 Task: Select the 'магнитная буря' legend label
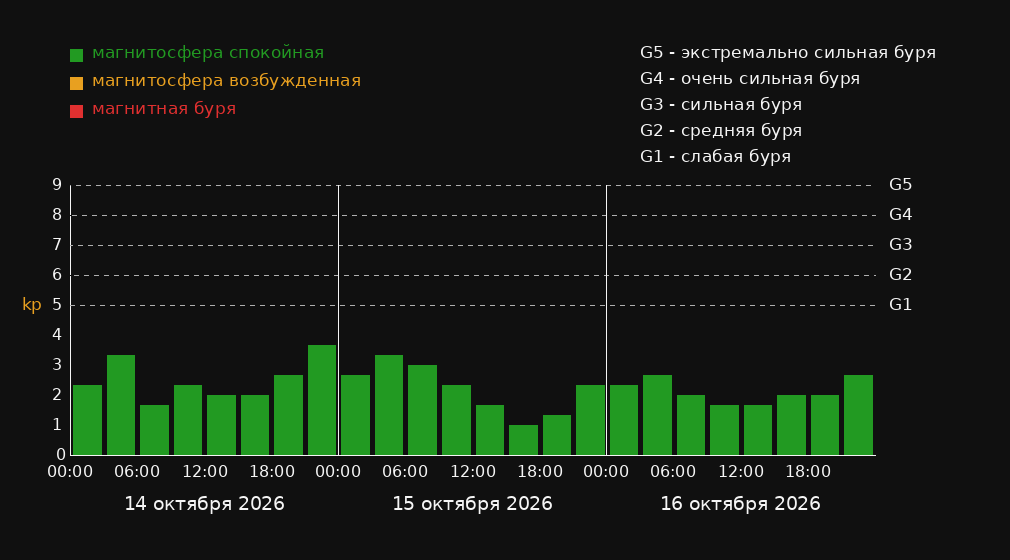coord(164,109)
